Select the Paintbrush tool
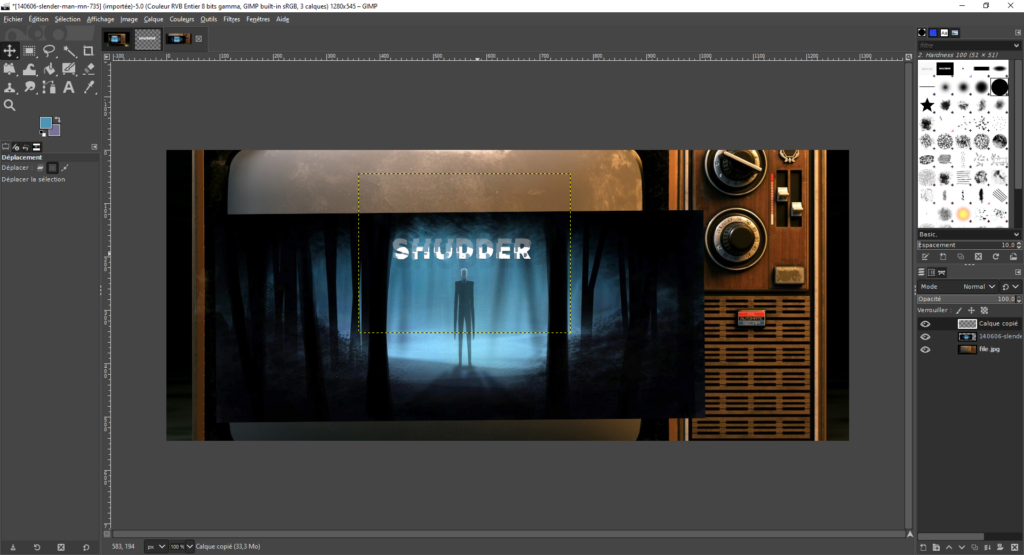 tap(69, 69)
